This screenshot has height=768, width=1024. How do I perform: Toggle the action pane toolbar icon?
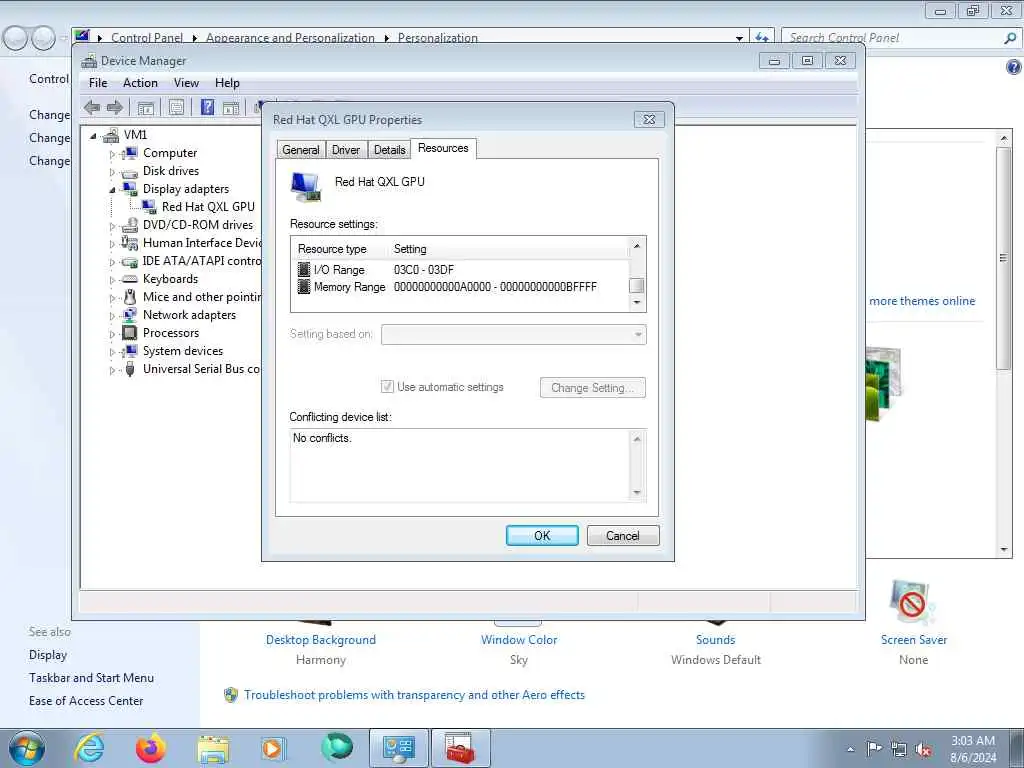point(231,108)
